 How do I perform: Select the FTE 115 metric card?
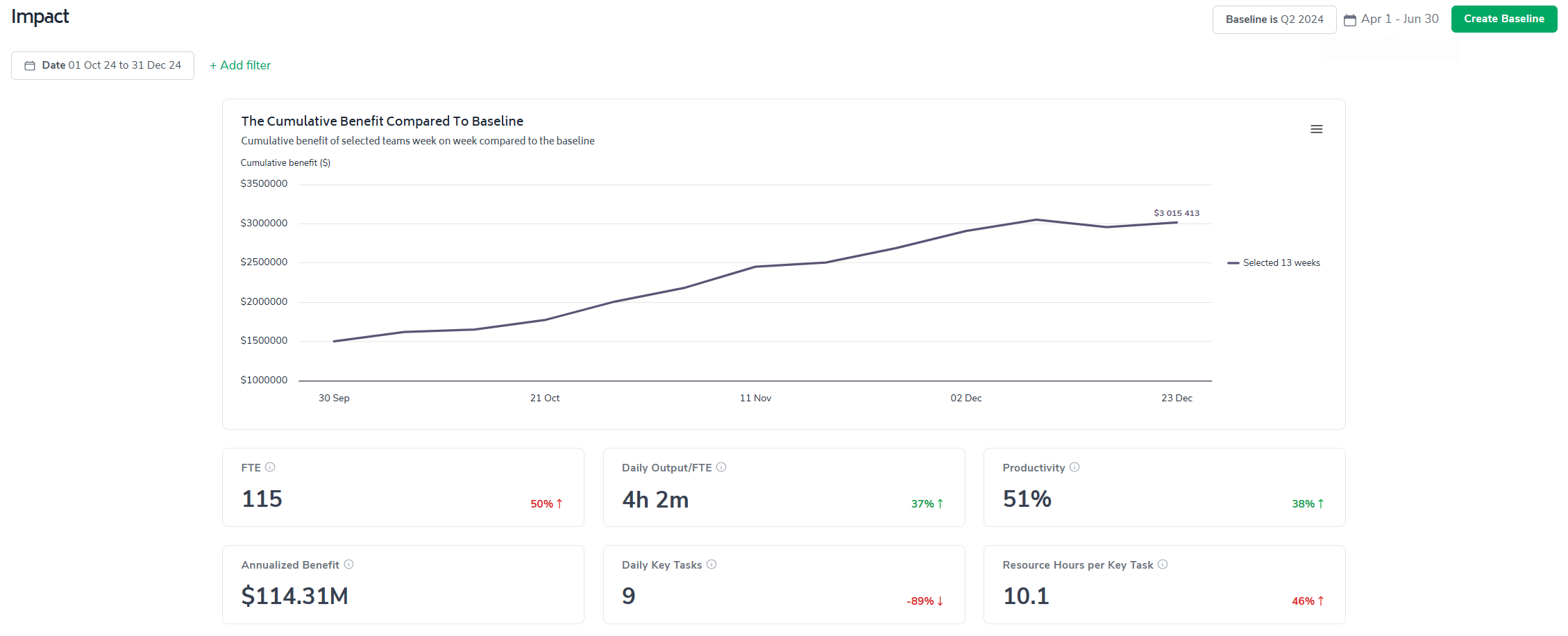pos(403,487)
